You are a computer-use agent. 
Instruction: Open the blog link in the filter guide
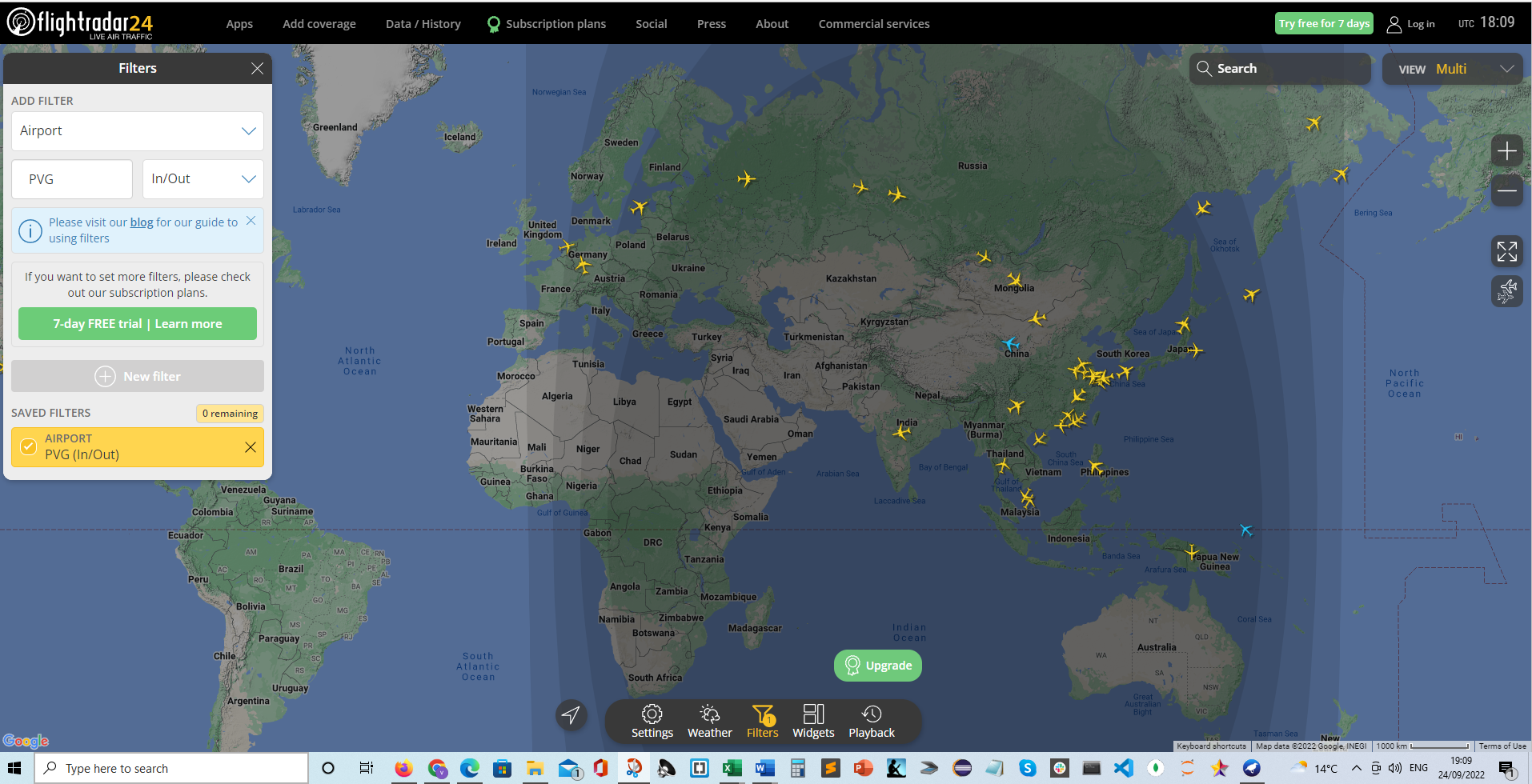coord(142,222)
